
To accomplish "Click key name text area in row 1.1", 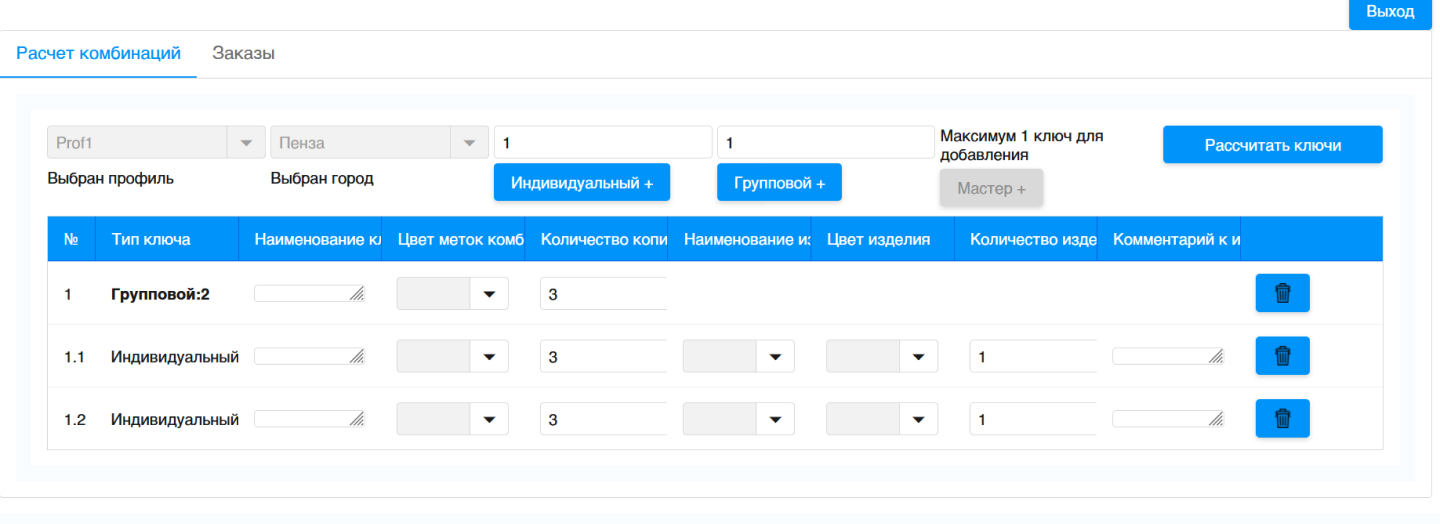I will click(309, 356).
